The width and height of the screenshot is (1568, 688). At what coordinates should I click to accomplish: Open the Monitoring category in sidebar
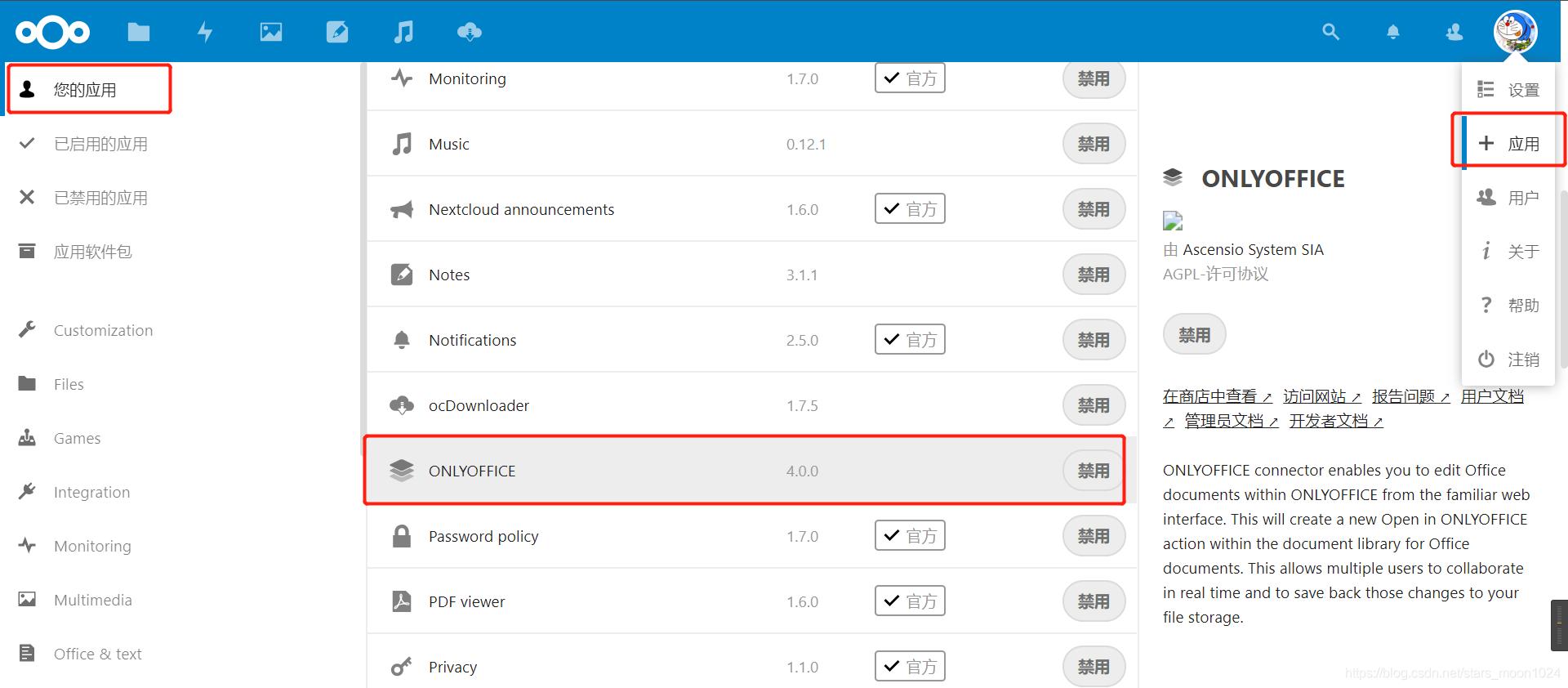tap(92, 546)
